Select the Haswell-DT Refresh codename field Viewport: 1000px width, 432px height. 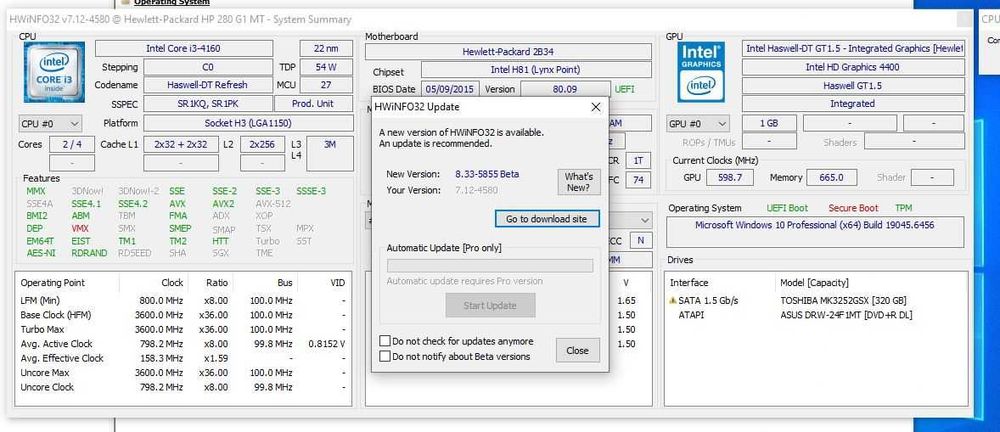[208, 85]
